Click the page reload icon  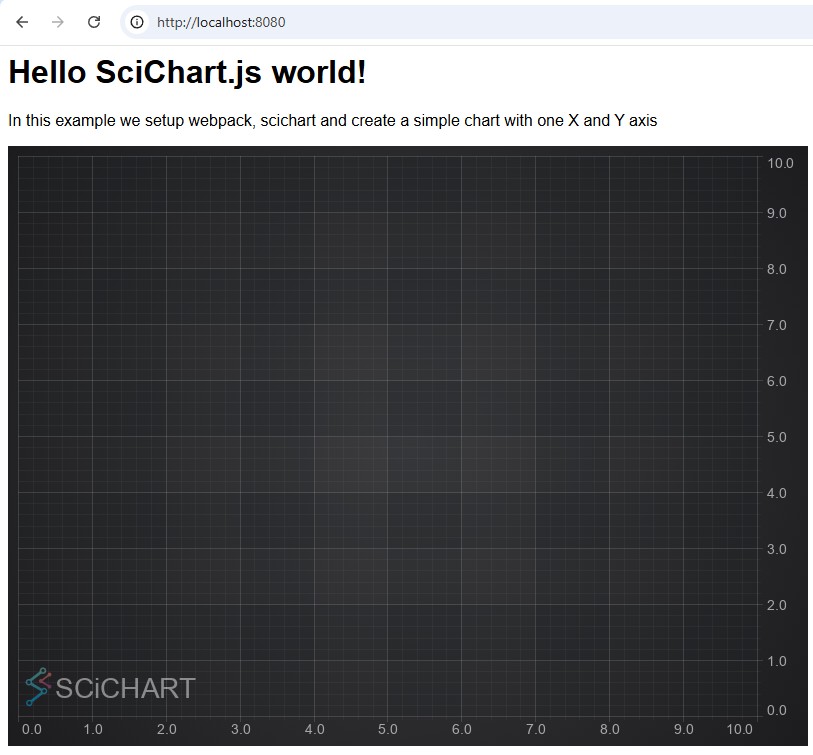93,21
